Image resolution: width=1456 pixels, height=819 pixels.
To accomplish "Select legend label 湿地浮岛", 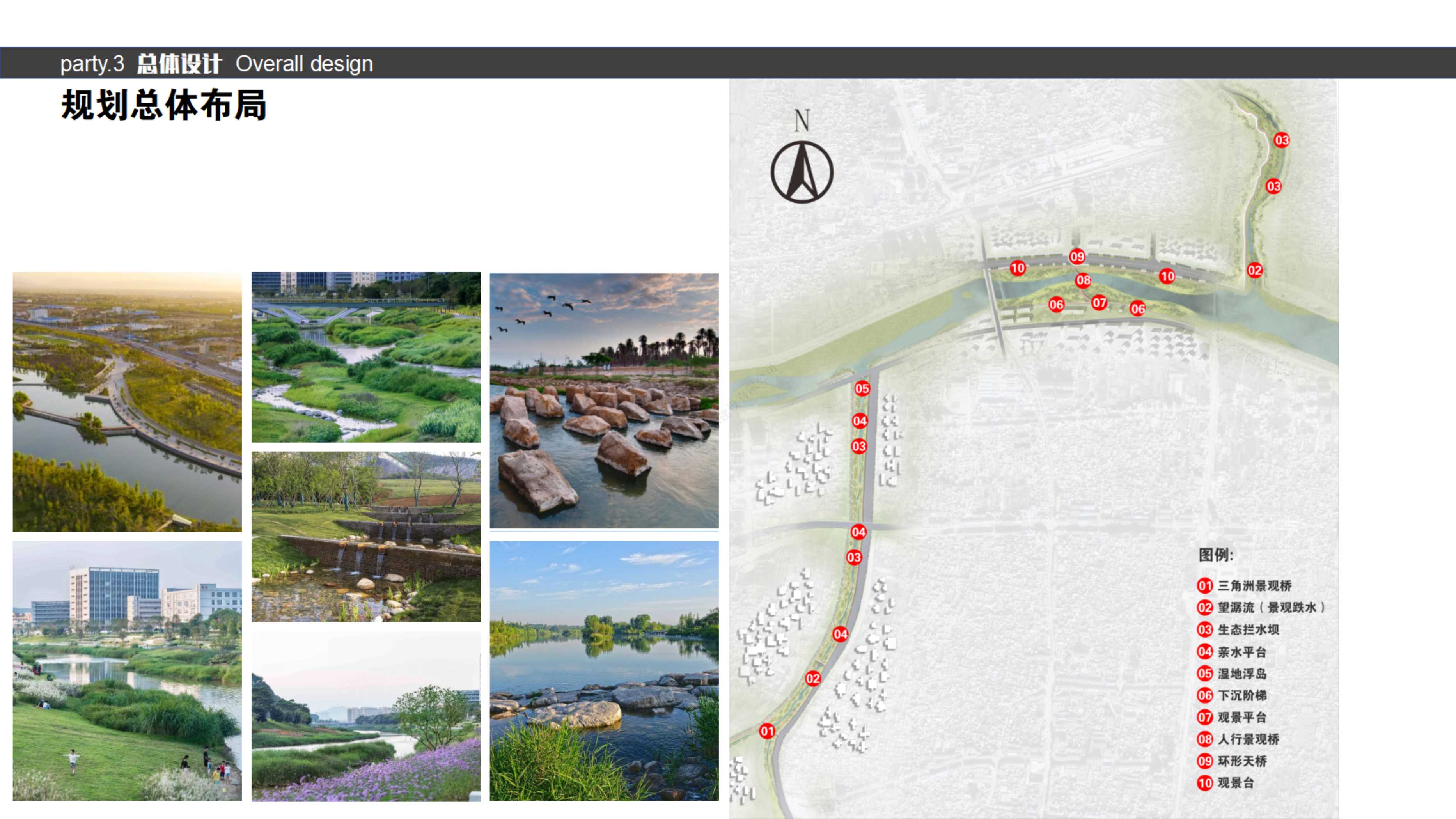I will point(1242,673).
